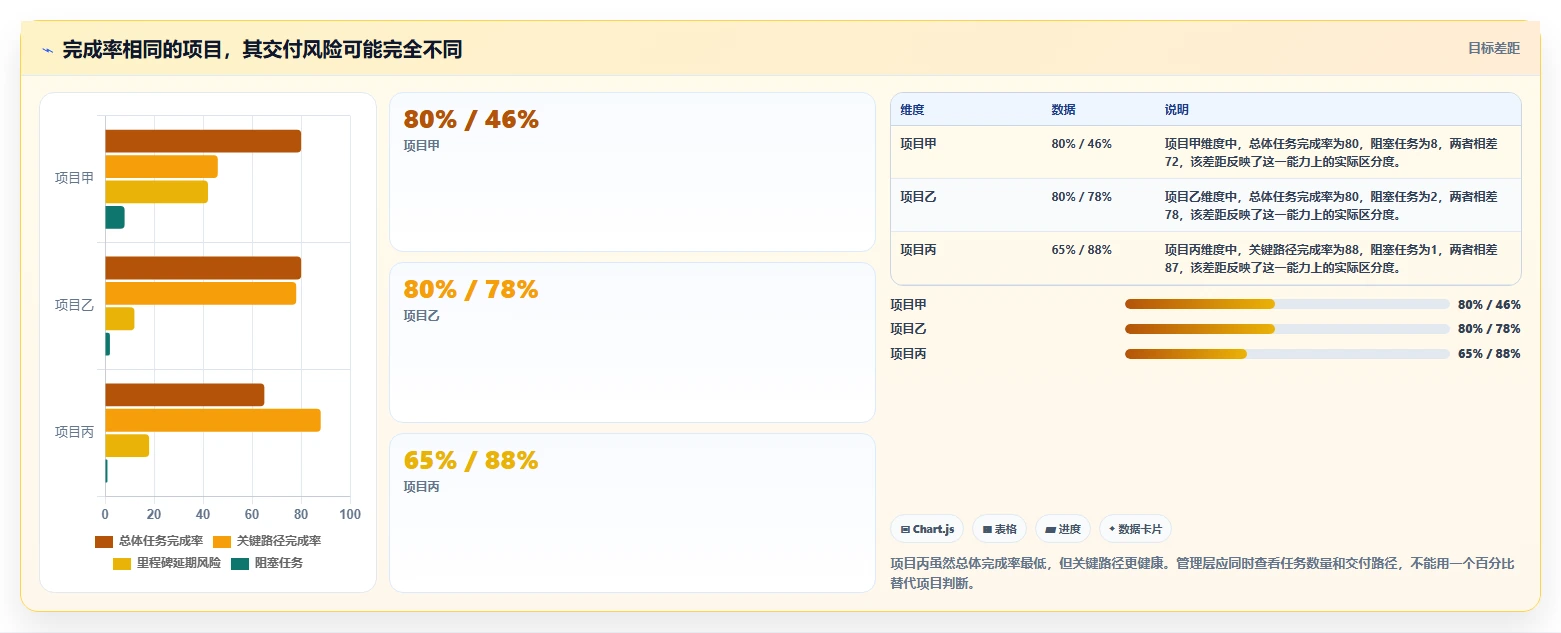This screenshot has width=1561, height=633.
Task: Click the 维度 table column header
Action: (912, 110)
